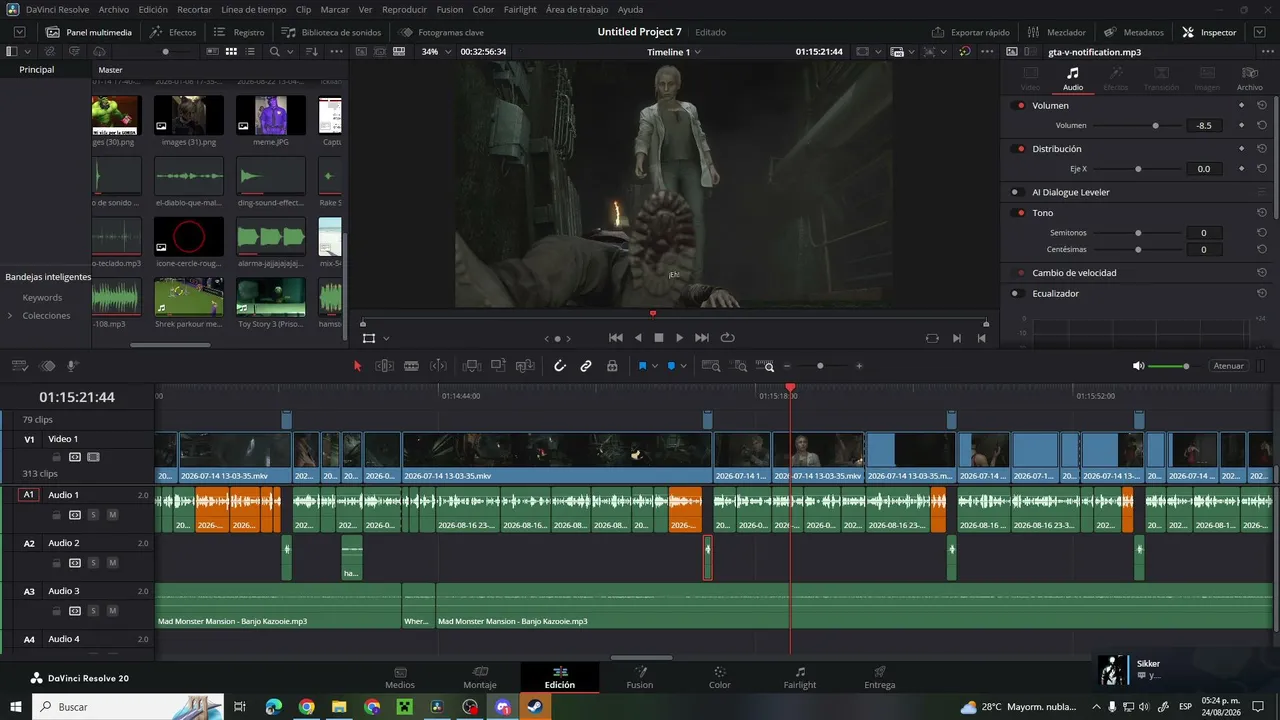Screen dimensions: 1280x720
Task: Jump to the last frame
Action: (x=702, y=338)
